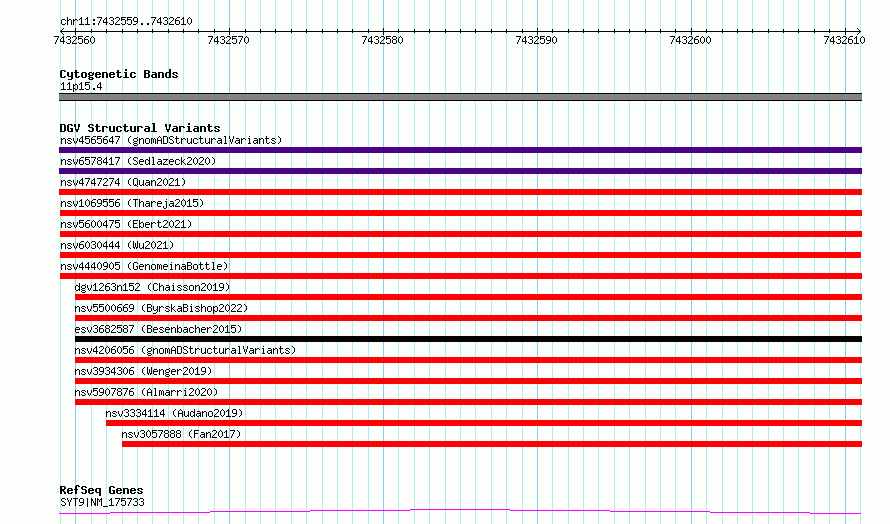
Task: Open variant nsv5500669 (ByrskaBishop2022) label
Action: (x=161, y=308)
